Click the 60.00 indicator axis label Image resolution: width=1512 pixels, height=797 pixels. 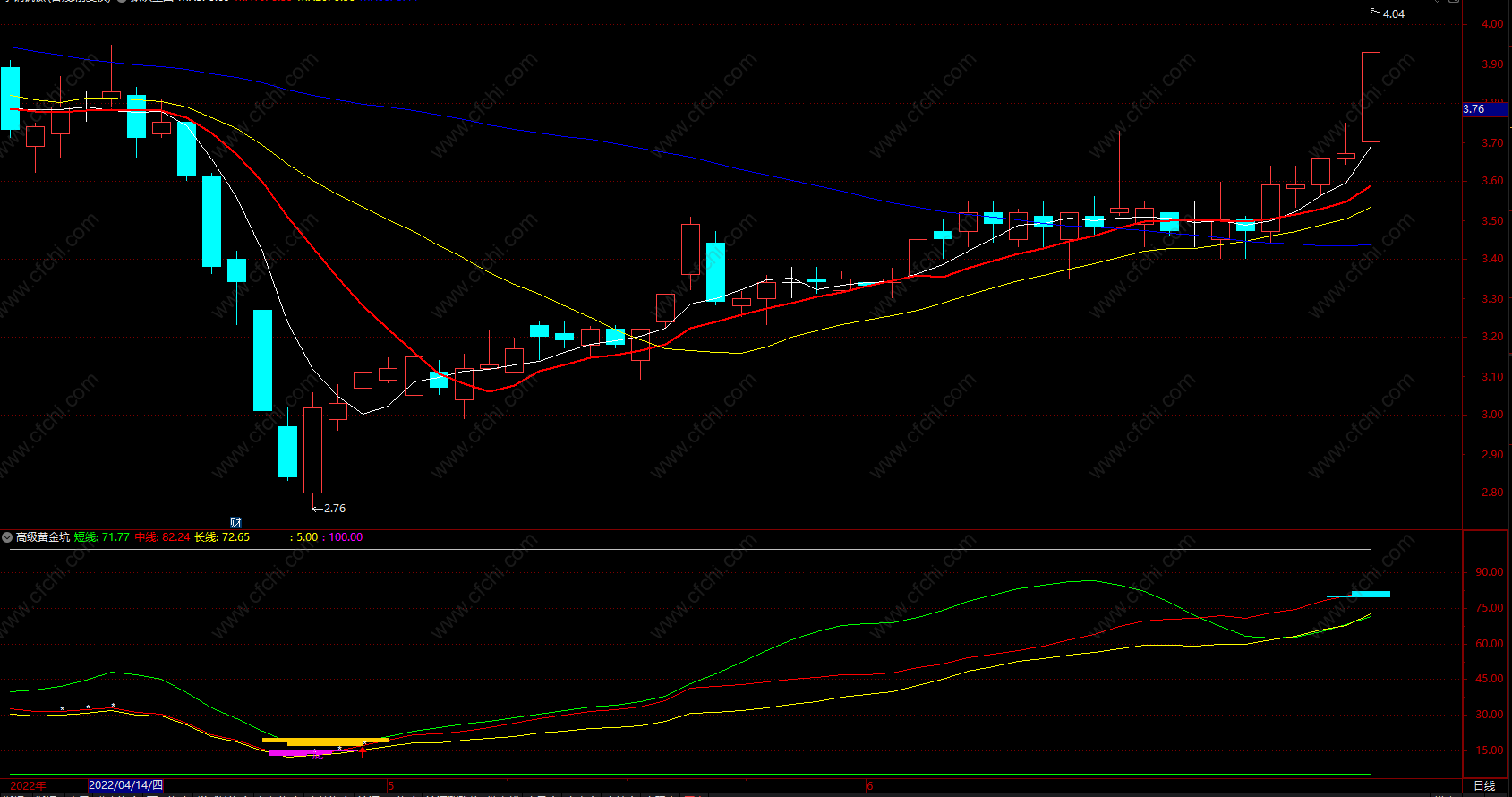click(1490, 644)
